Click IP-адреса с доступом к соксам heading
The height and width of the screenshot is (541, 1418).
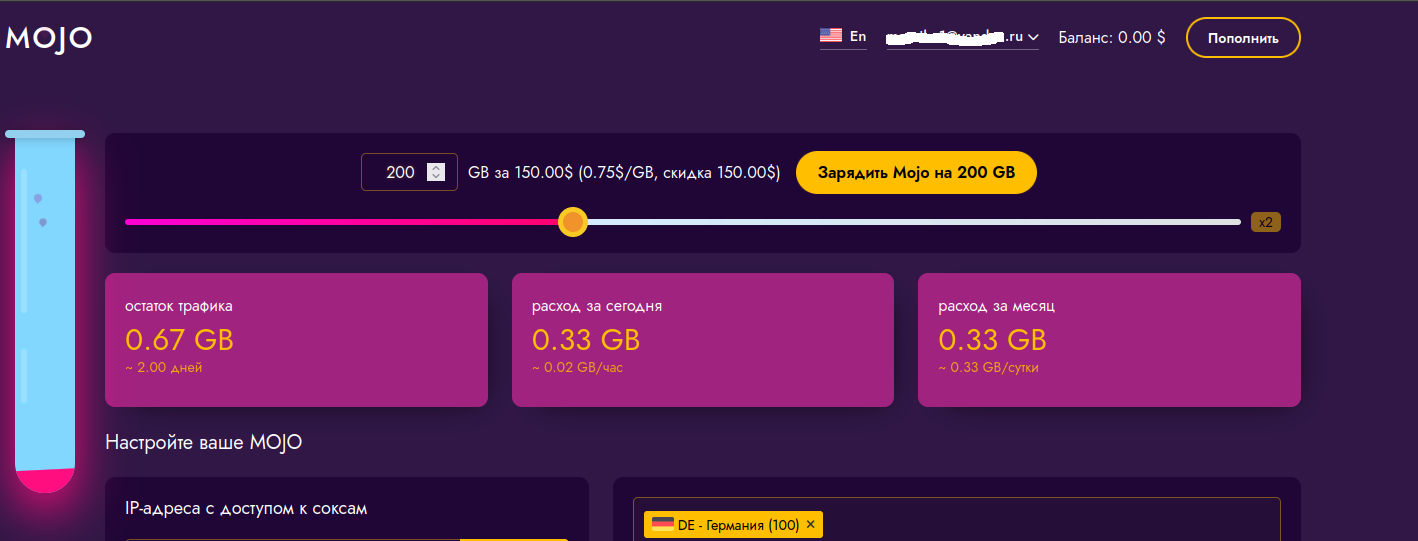click(246, 508)
